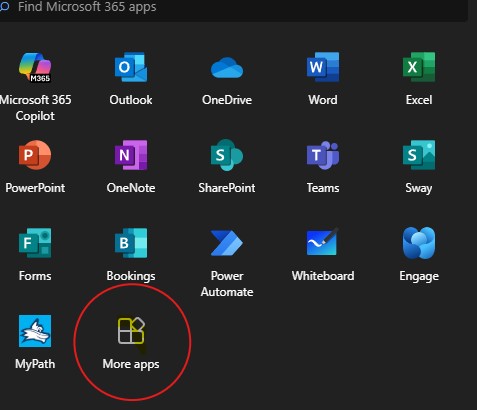Launch the MyPath app icon
Image resolution: width=477 pixels, height=410 pixels.
coord(35,331)
